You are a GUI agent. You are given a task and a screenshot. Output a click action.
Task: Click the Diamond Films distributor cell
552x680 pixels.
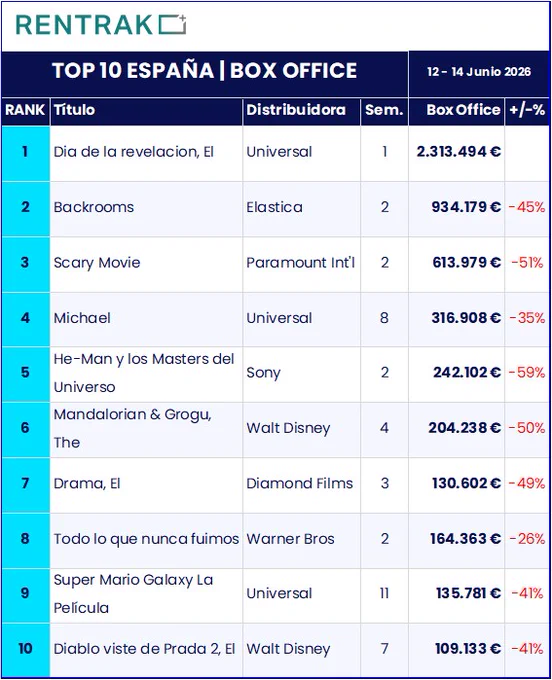(x=300, y=484)
